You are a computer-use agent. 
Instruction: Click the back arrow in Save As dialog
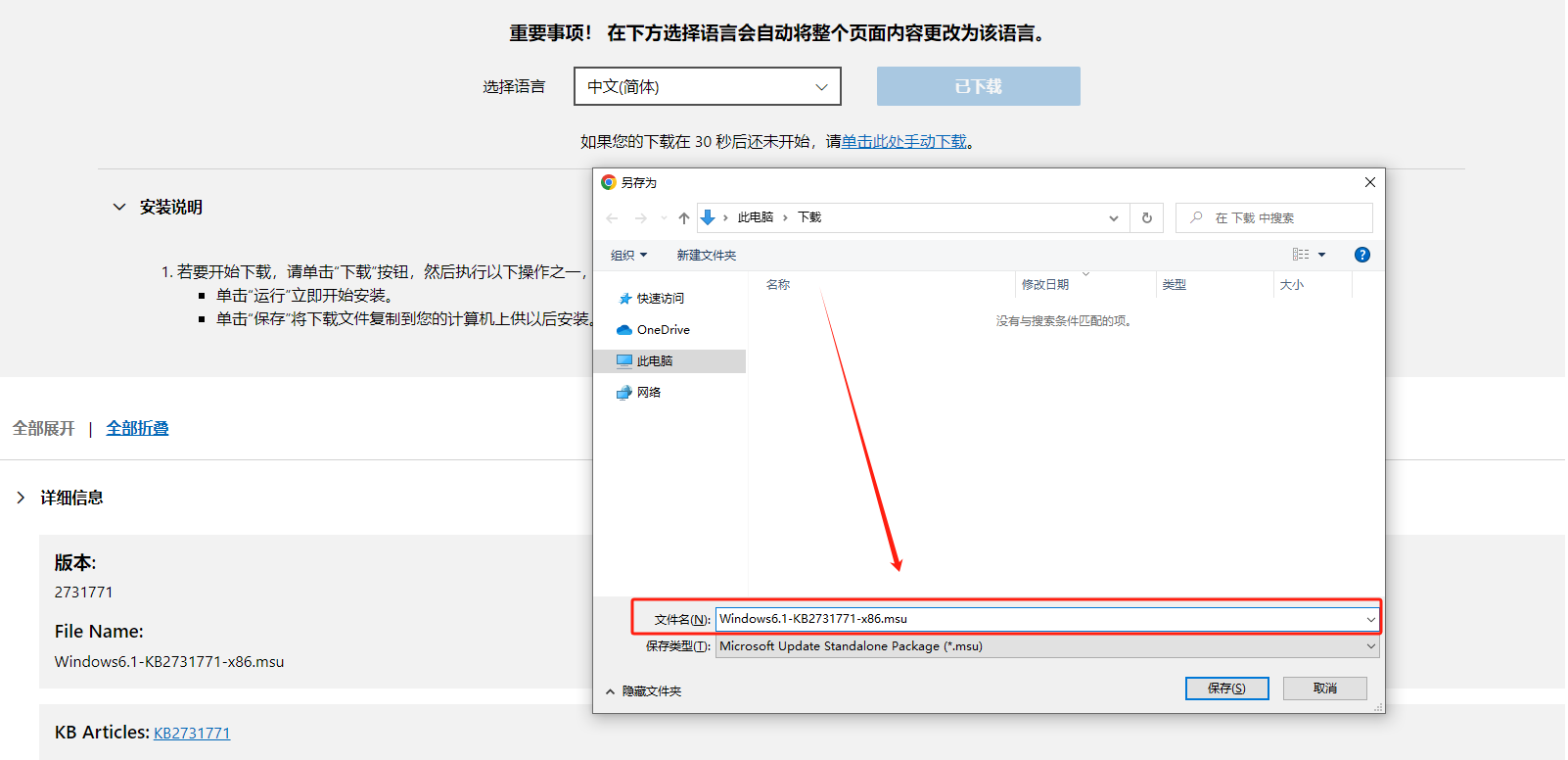point(613,218)
